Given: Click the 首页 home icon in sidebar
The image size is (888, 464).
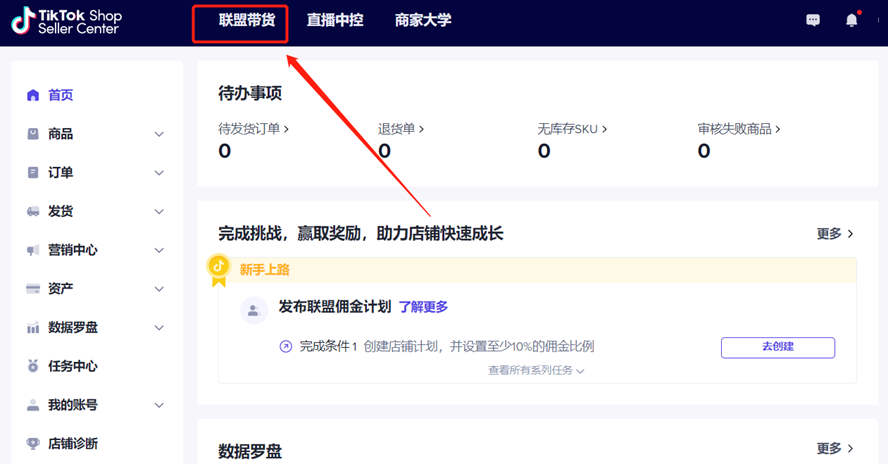Looking at the screenshot, I should pos(33,95).
